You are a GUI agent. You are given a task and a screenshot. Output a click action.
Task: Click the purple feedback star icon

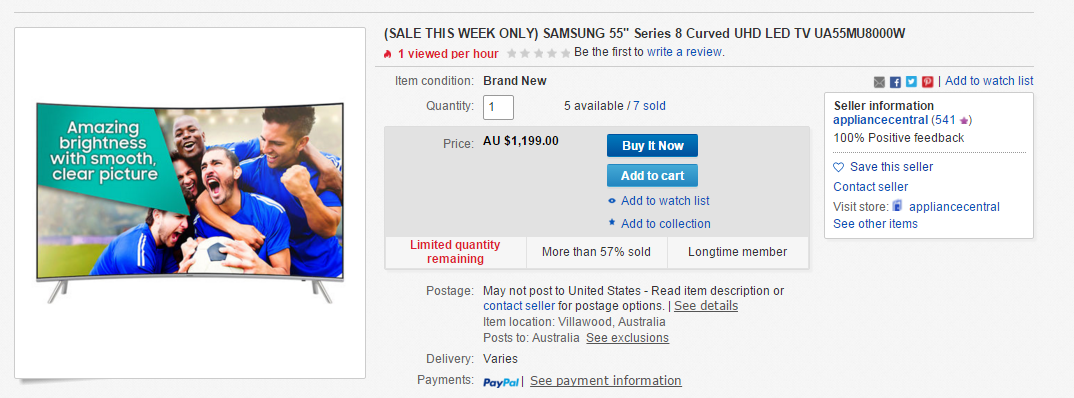(964, 121)
